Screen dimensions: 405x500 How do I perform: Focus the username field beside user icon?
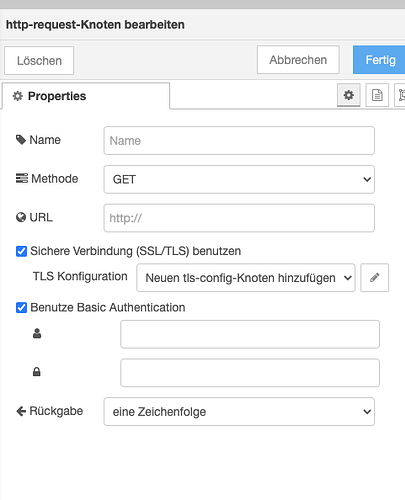click(250, 334)
